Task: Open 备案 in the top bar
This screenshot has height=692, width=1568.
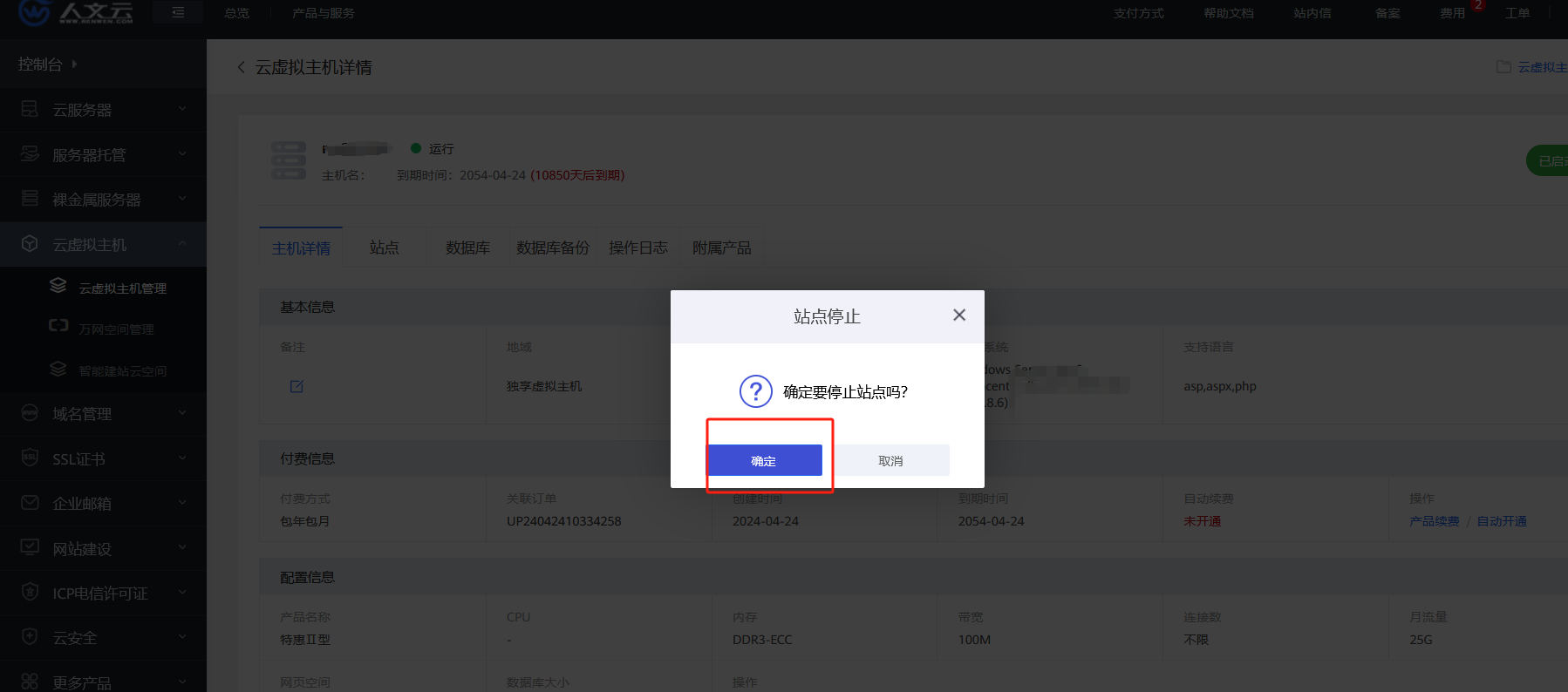Action: pyautogui.click(x=1387, y=13)
